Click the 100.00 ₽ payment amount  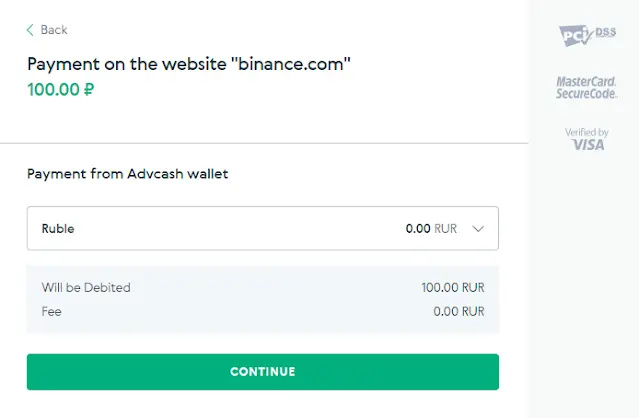pyautogui.click(x=61, y=90)
